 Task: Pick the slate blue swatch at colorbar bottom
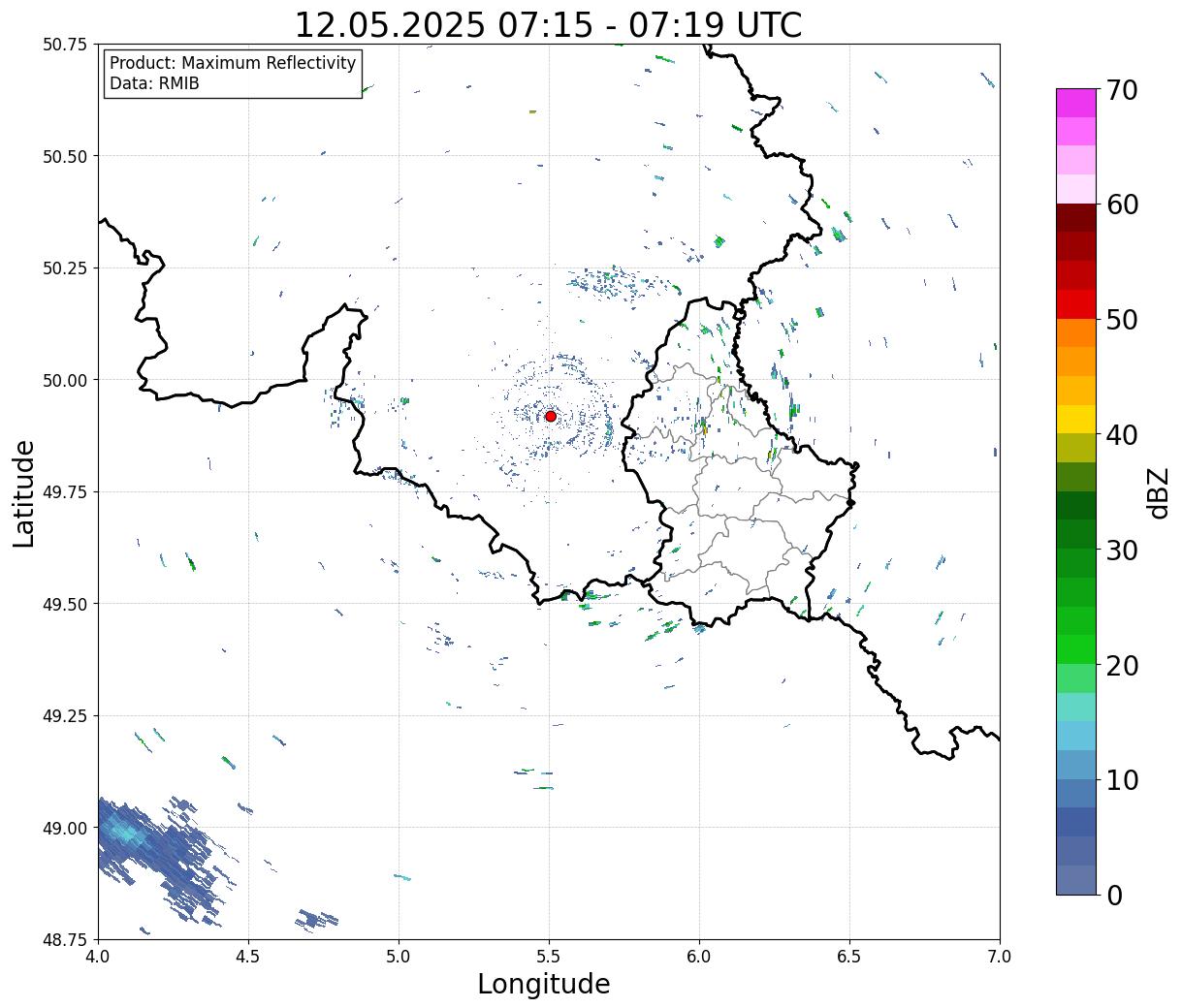coord(1076,879)
